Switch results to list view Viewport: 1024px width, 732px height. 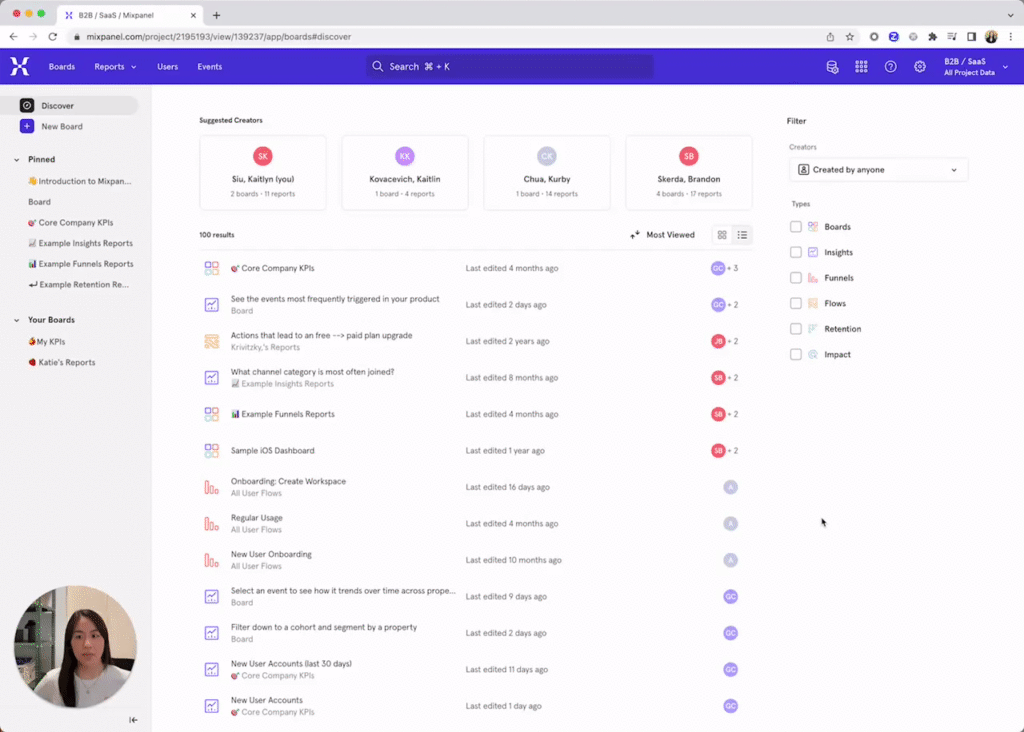743,235
